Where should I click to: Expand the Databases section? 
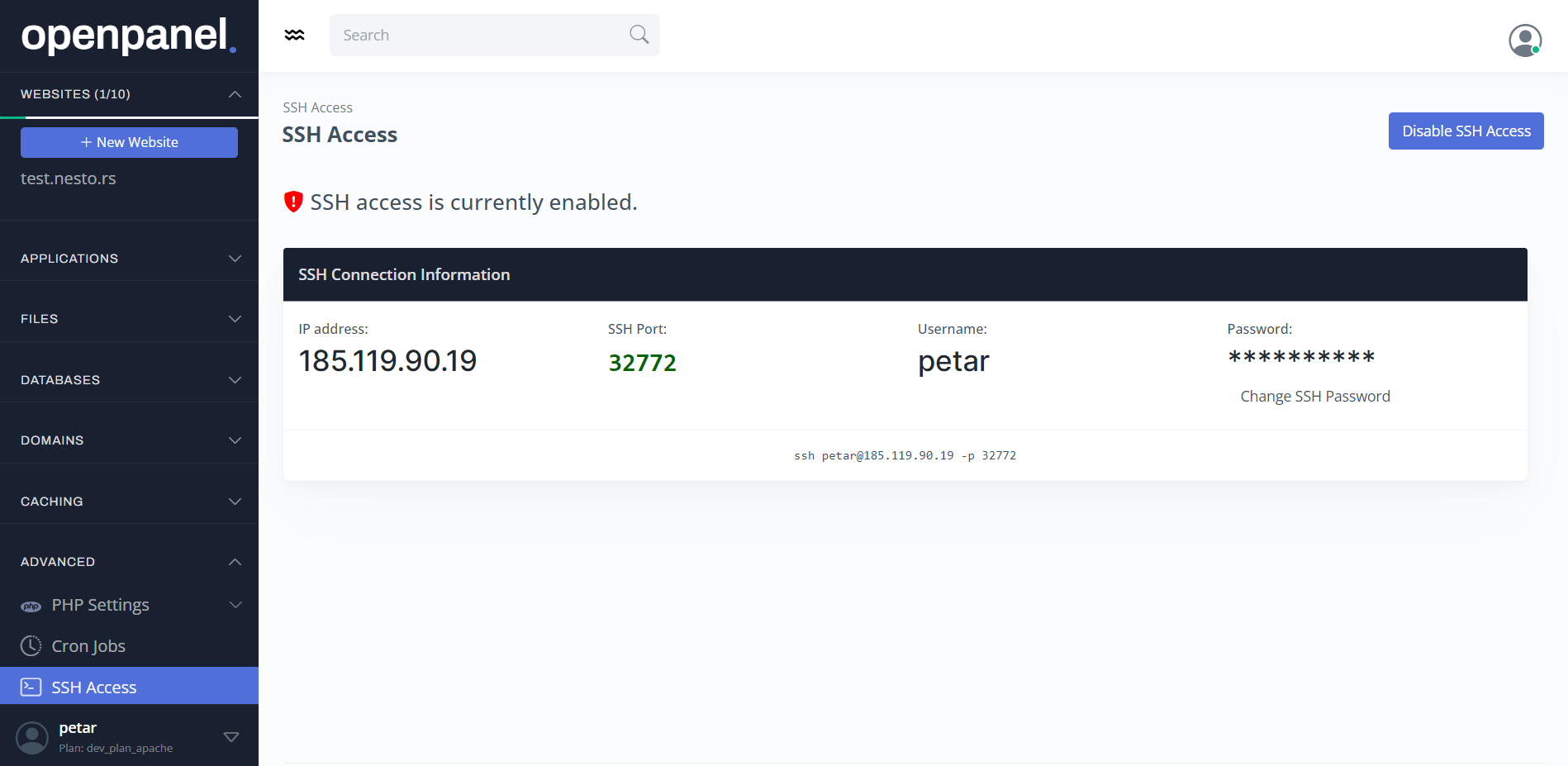(x=235, y=380)
